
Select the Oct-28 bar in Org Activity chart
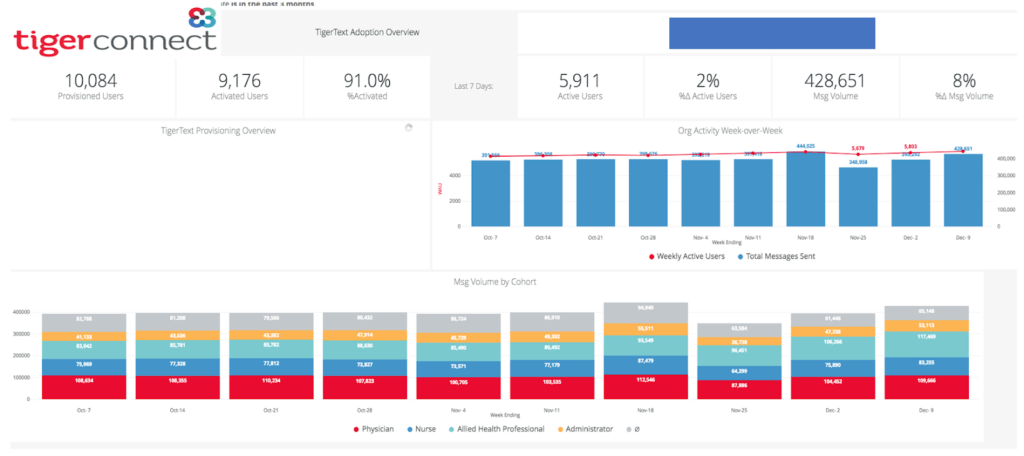[x=648, y=193]
